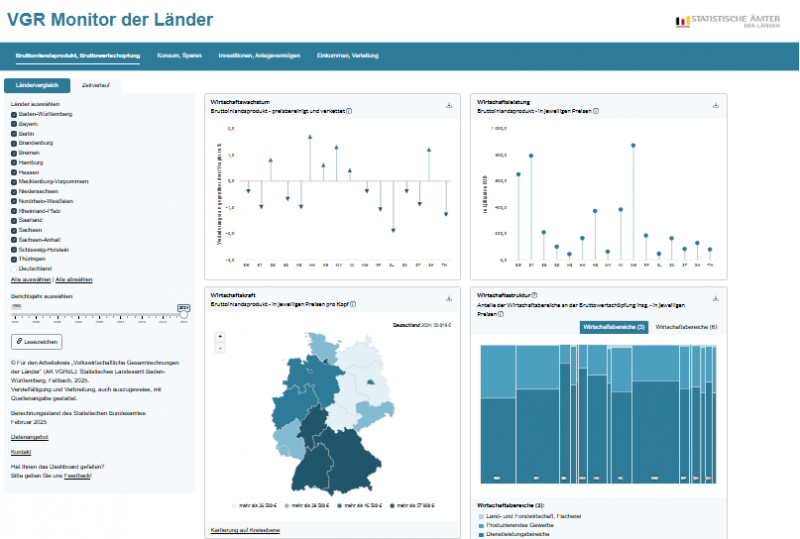The image size is (800, 539).
Task: Click the Alle abwählen link
Action: [75, 279]
